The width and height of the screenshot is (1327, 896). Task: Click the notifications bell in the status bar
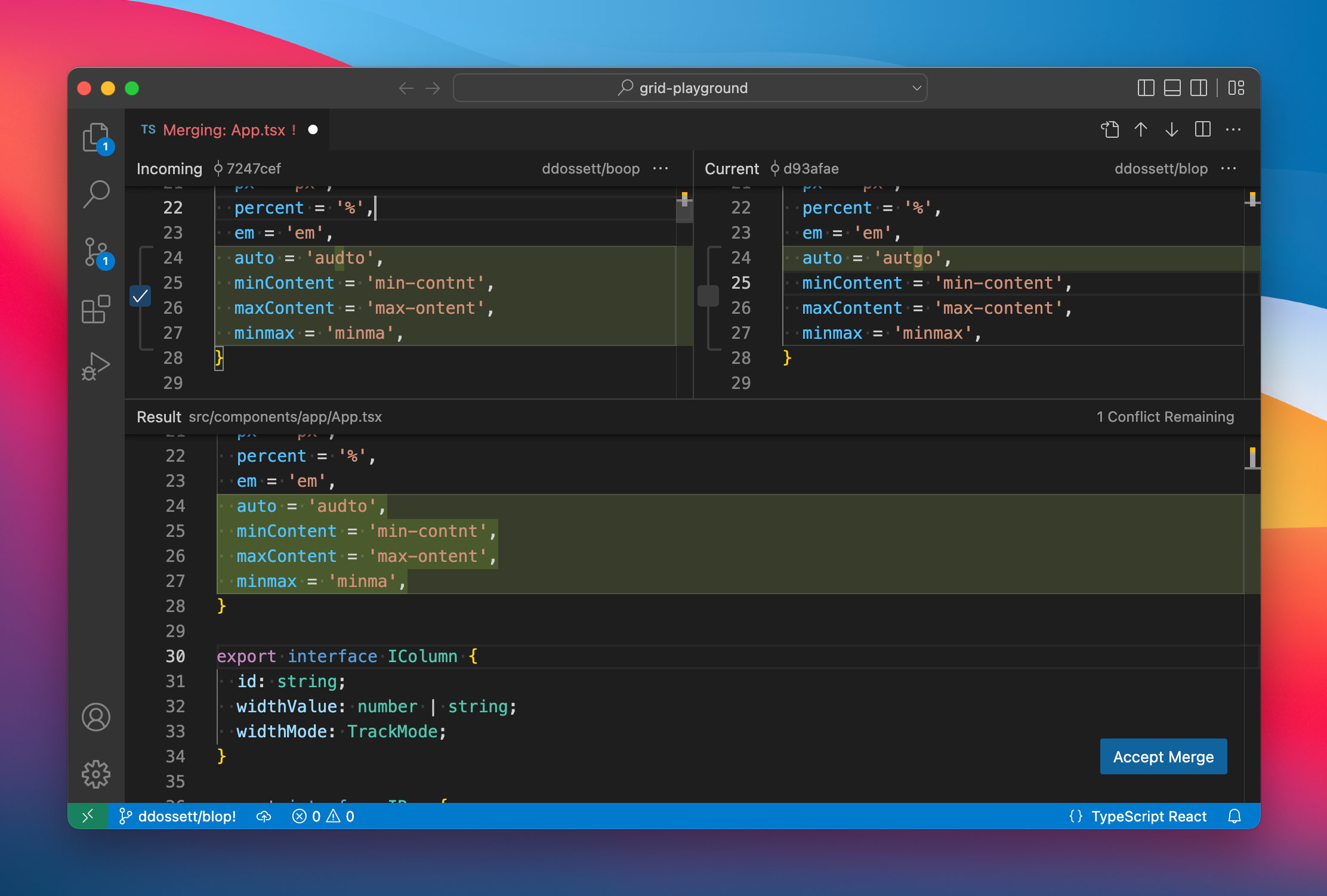(x=1235, y=816)
